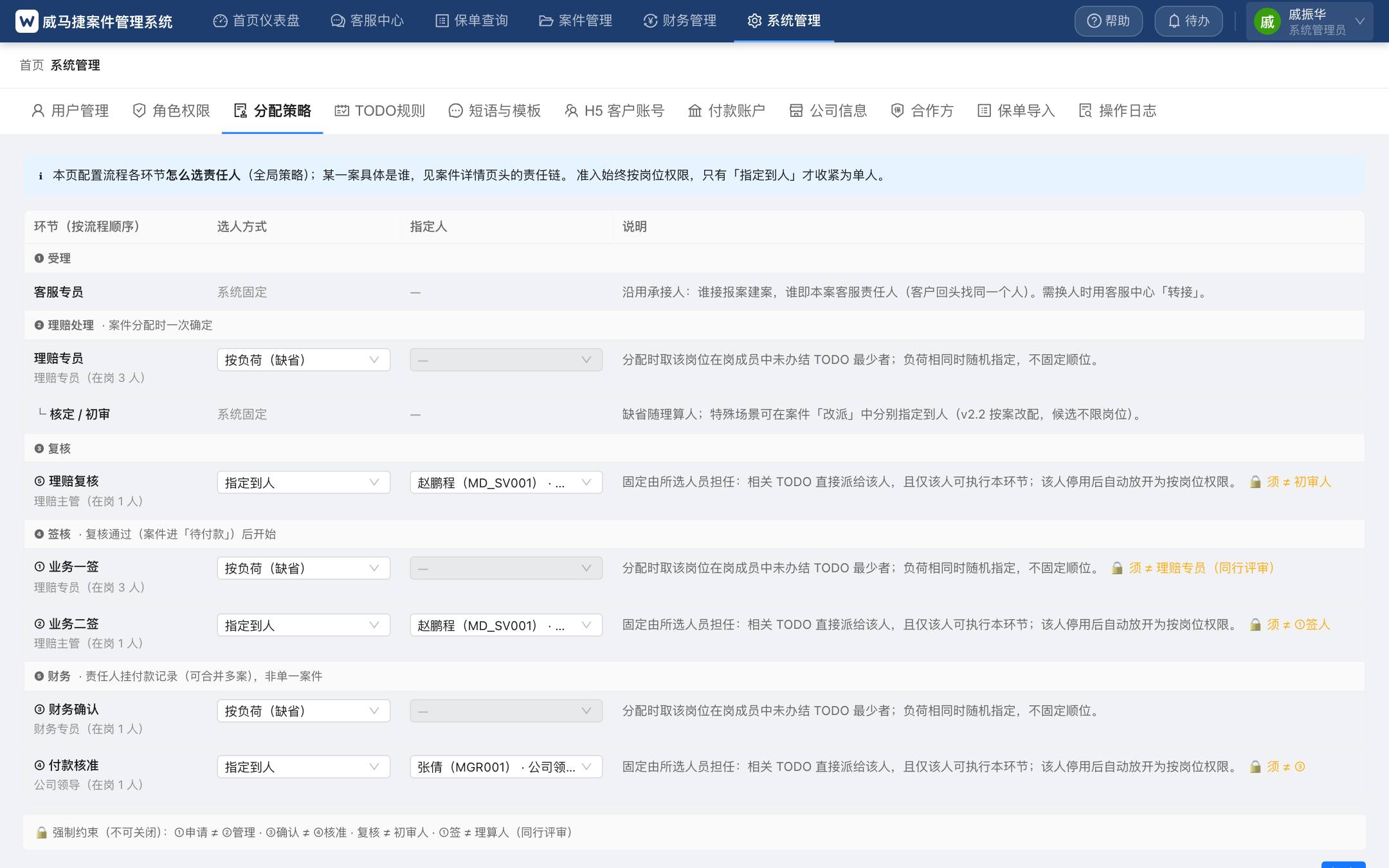
Task: Expand the 戚振华 user menu chevron
Action: tap(1360, 21)
